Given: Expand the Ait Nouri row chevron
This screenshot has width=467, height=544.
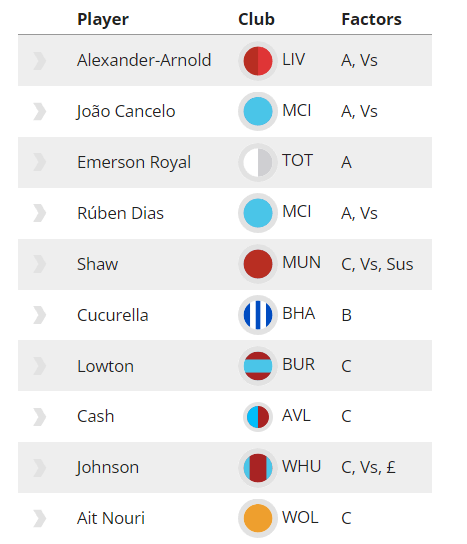Looking at the screenshot, I should click(x=40, y=518).
